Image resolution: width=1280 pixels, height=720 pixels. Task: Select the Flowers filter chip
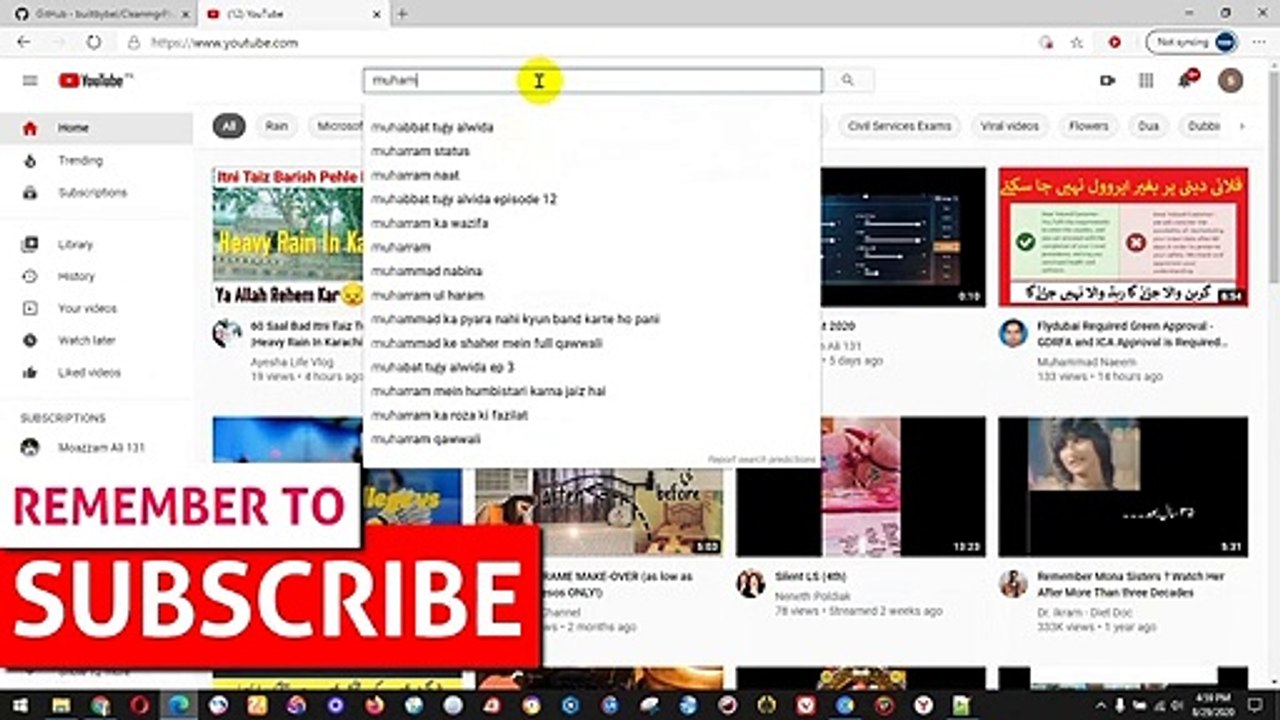coord(1088,126)
